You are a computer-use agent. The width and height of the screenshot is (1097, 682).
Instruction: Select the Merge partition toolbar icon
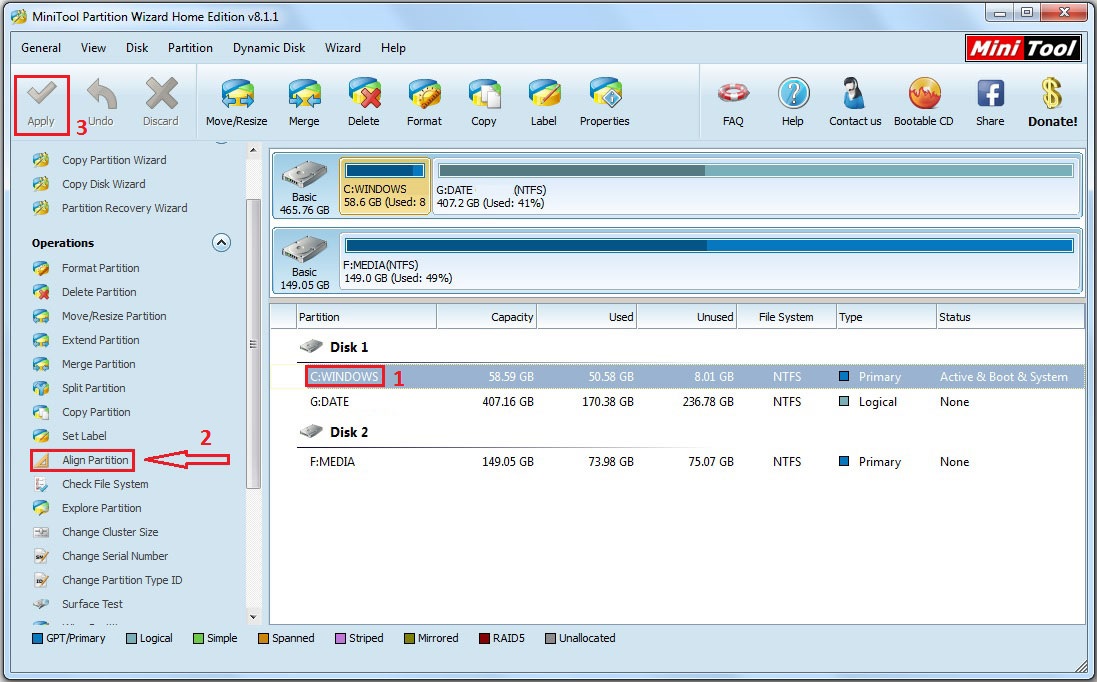click(304, 104)
